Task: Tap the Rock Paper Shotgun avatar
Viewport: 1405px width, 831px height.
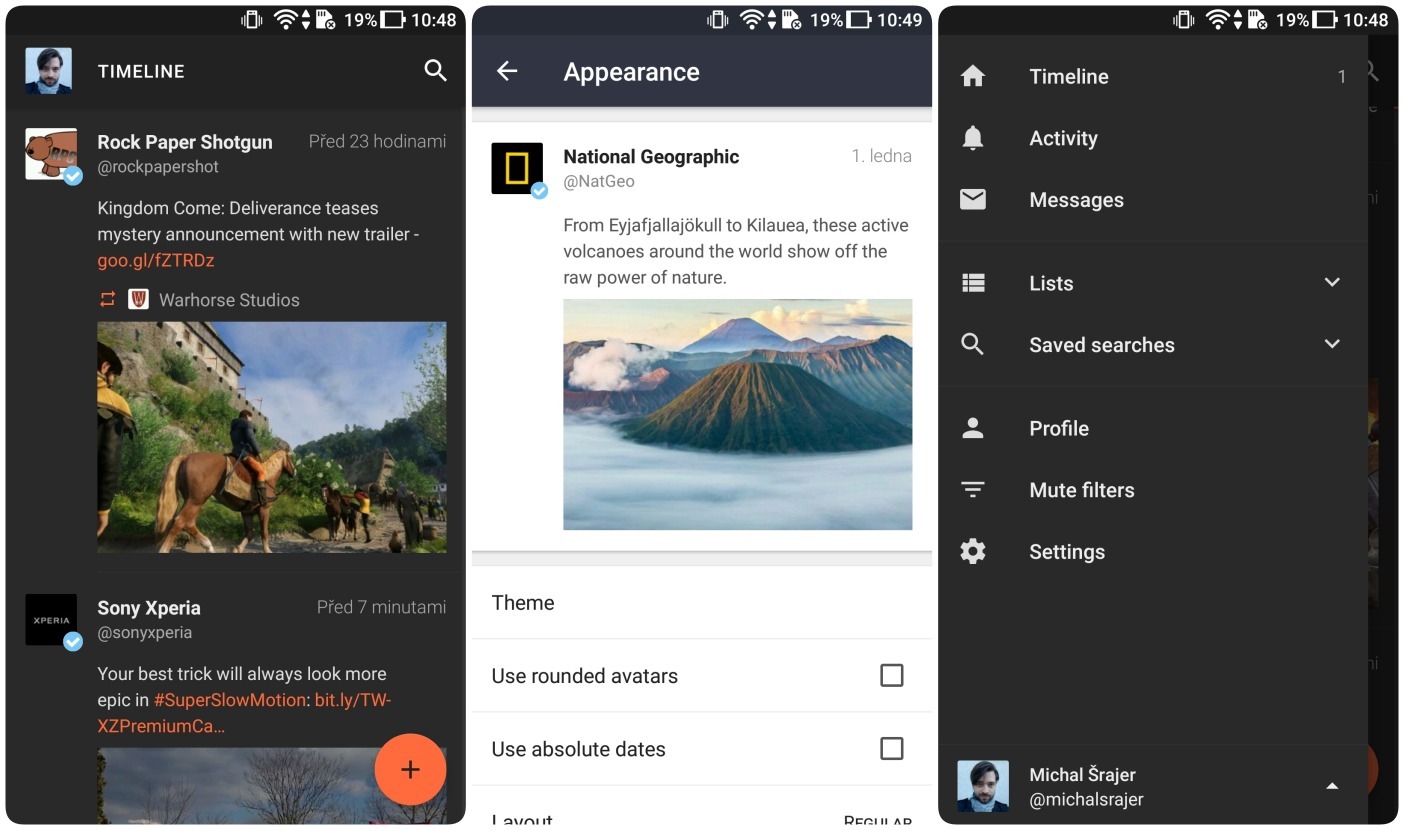Action: [x=51, y=154]
